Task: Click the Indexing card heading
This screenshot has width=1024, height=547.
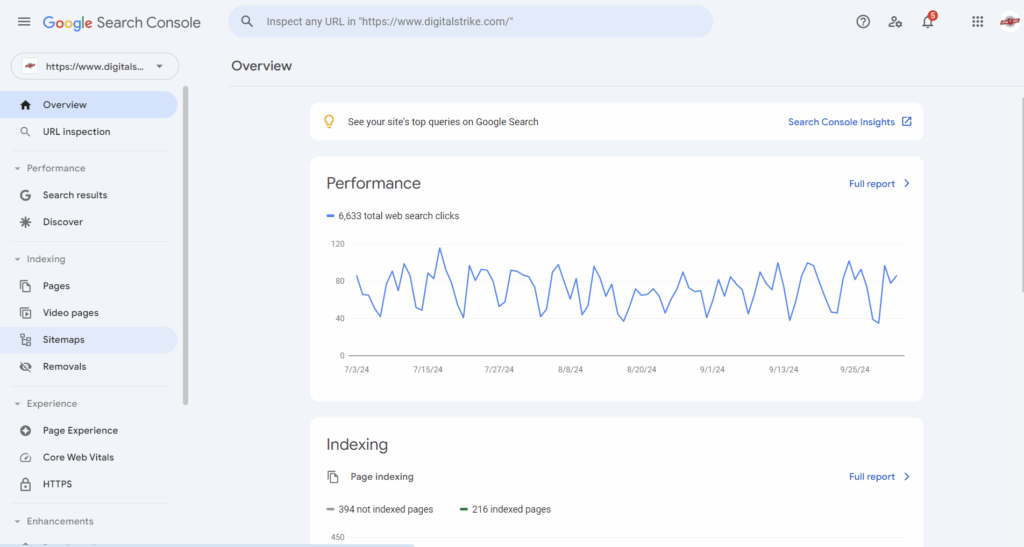Action: click(357, 445)
